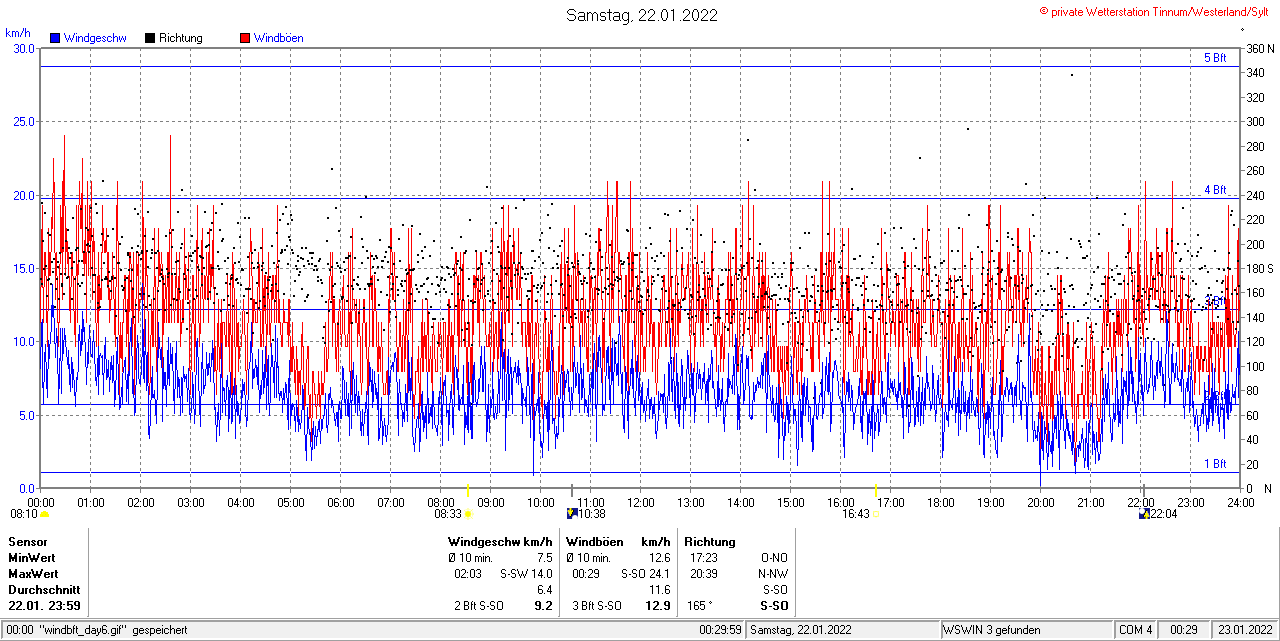1280x641 pixels.
Task: Click the title Samstag, 22.01.2022
Action: 641,15
